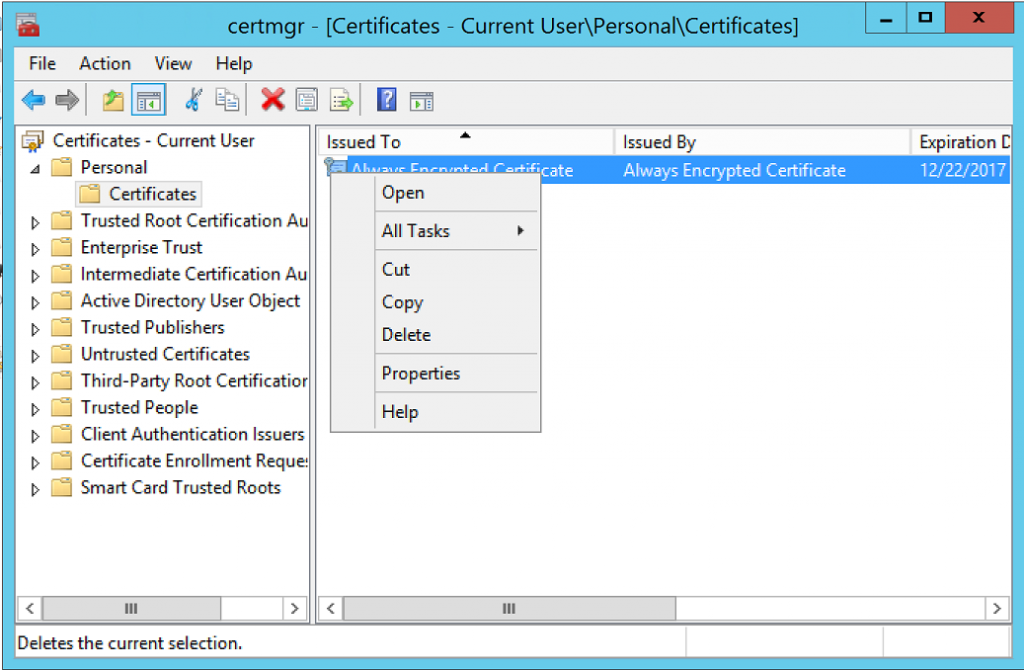
Task: Select Active Directory User Object tree item
Action: [190, 300]
